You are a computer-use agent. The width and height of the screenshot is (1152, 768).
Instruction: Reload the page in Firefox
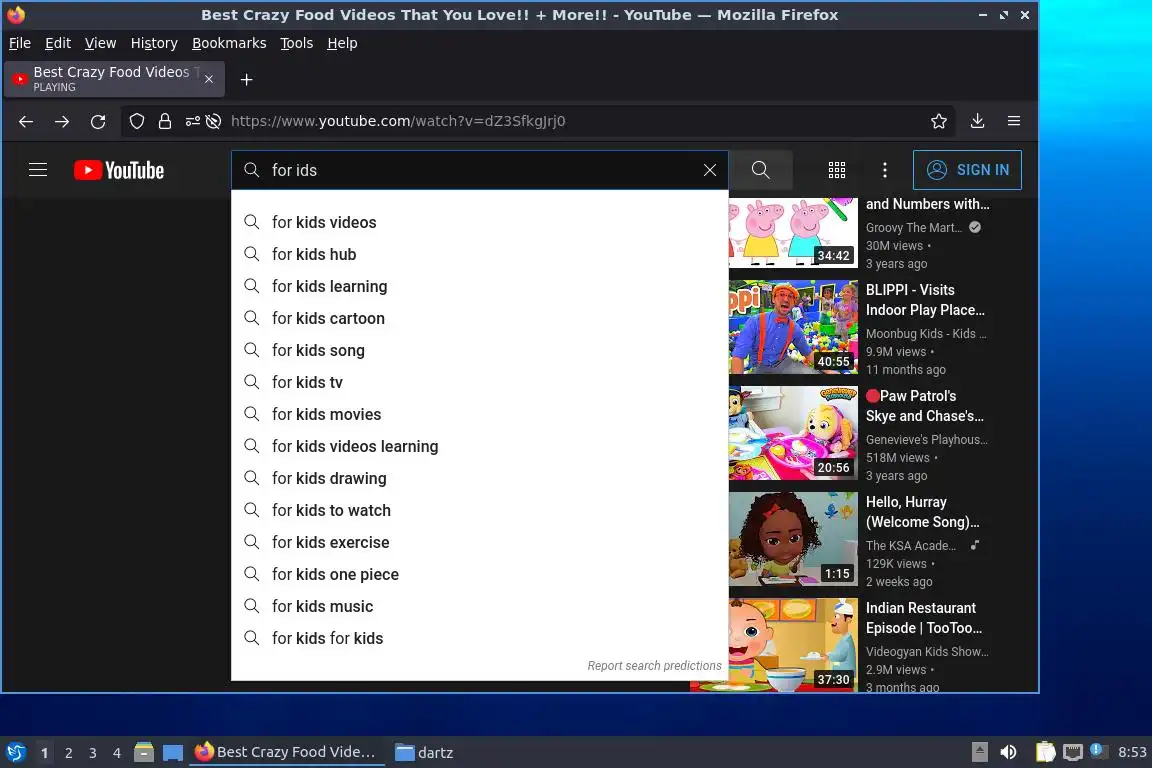click(x=98, y=121)
